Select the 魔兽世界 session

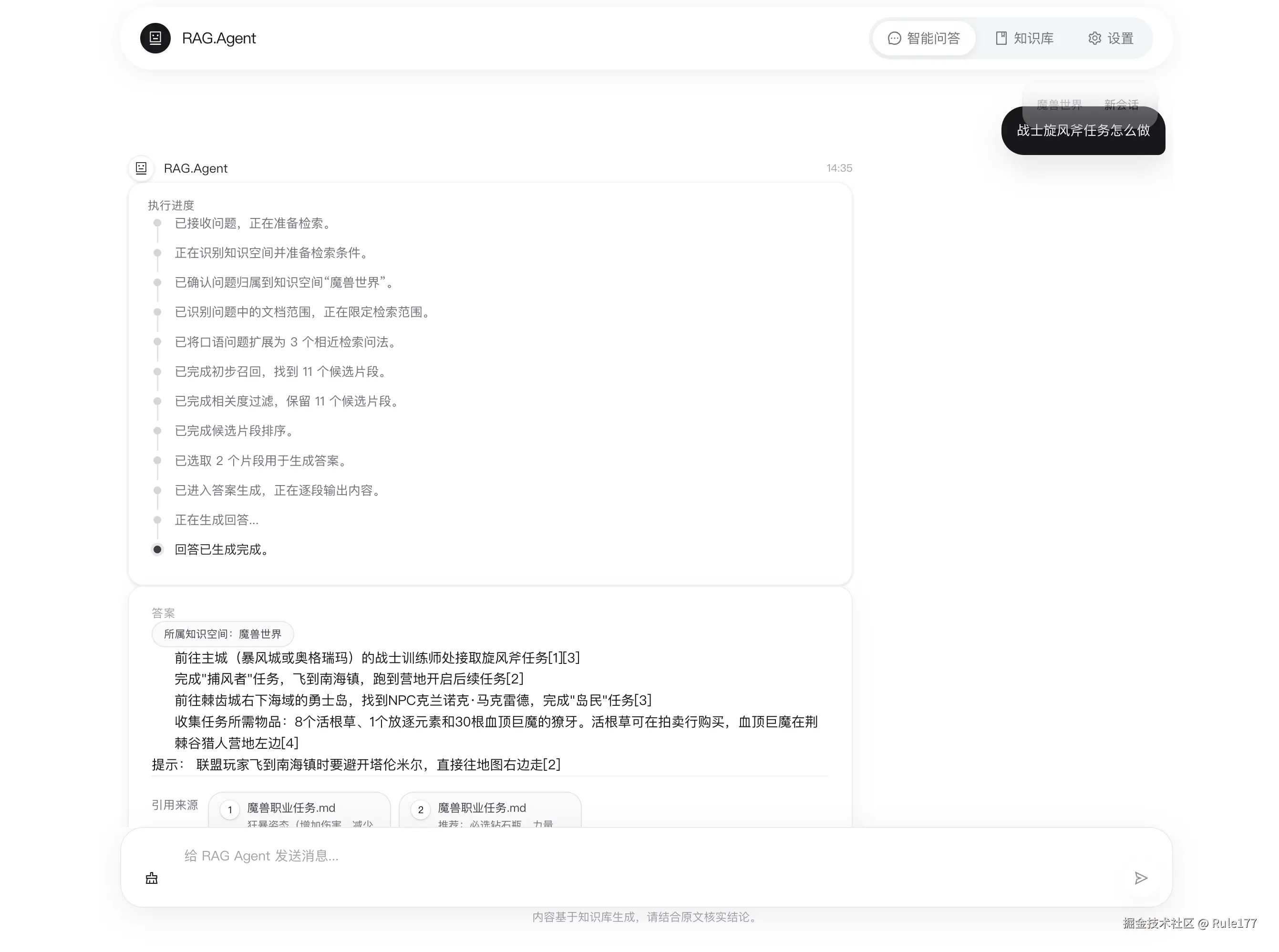click(1059, 104)
